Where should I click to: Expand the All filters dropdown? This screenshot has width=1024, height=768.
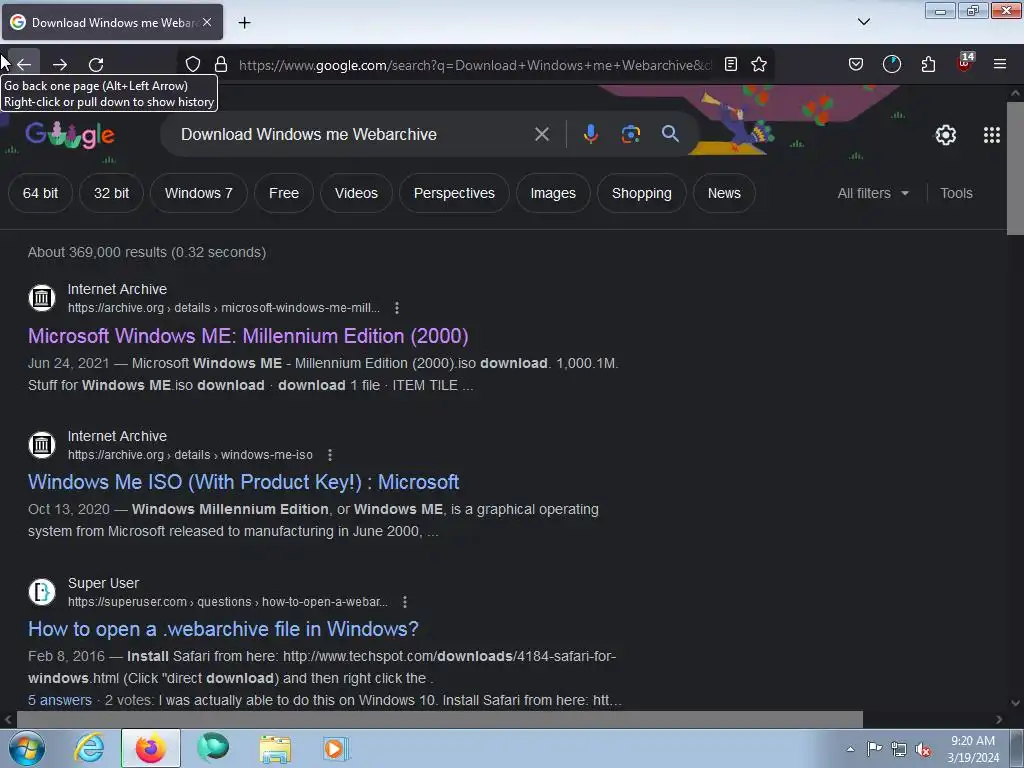(873, 193)
